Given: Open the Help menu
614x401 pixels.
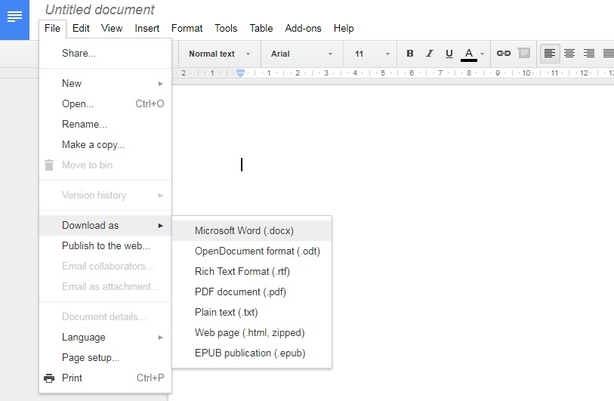Looking at the screenshot, I should (343, 29).
